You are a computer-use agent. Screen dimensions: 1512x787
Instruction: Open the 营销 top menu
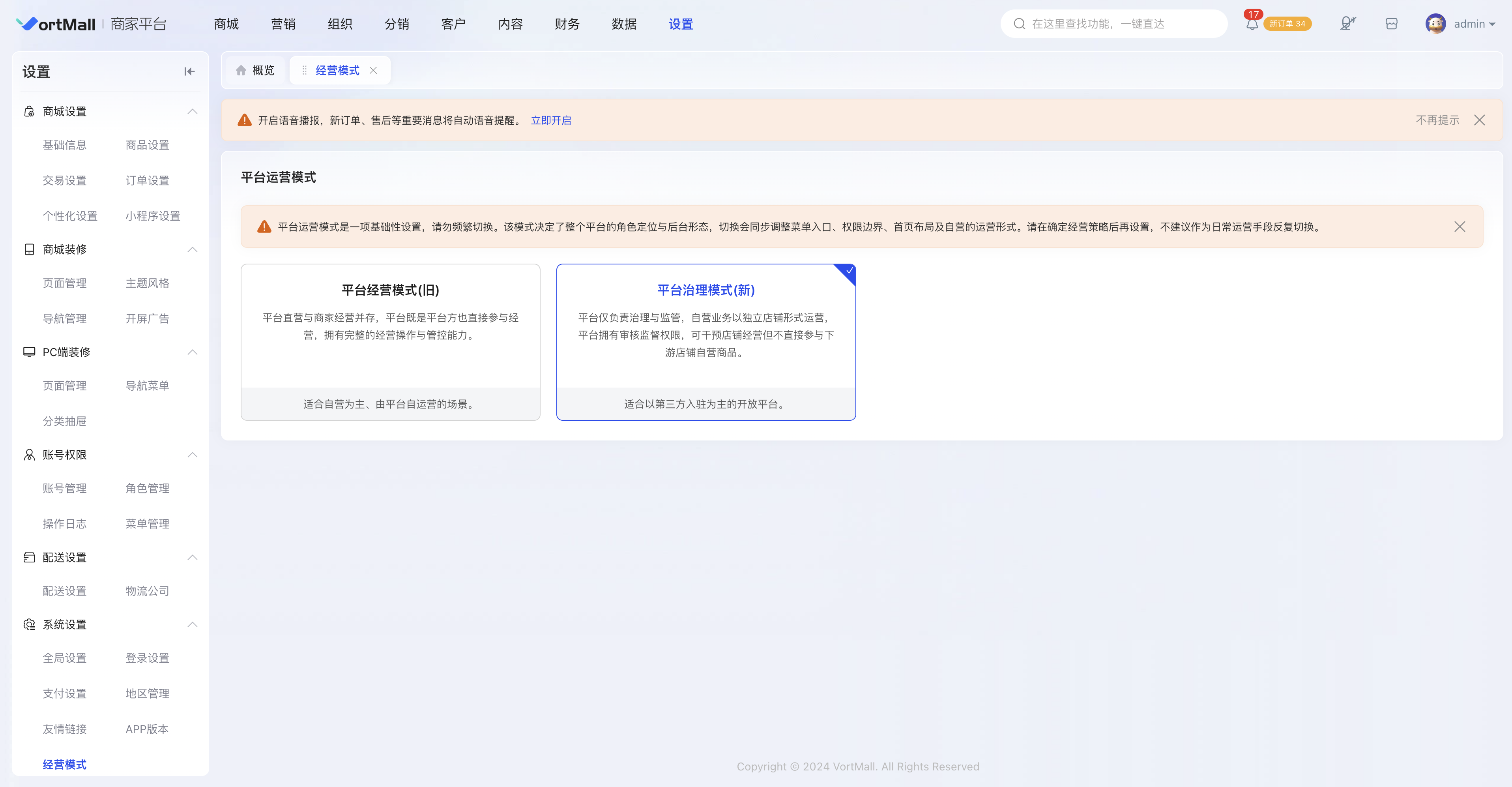tap(283, 24)
